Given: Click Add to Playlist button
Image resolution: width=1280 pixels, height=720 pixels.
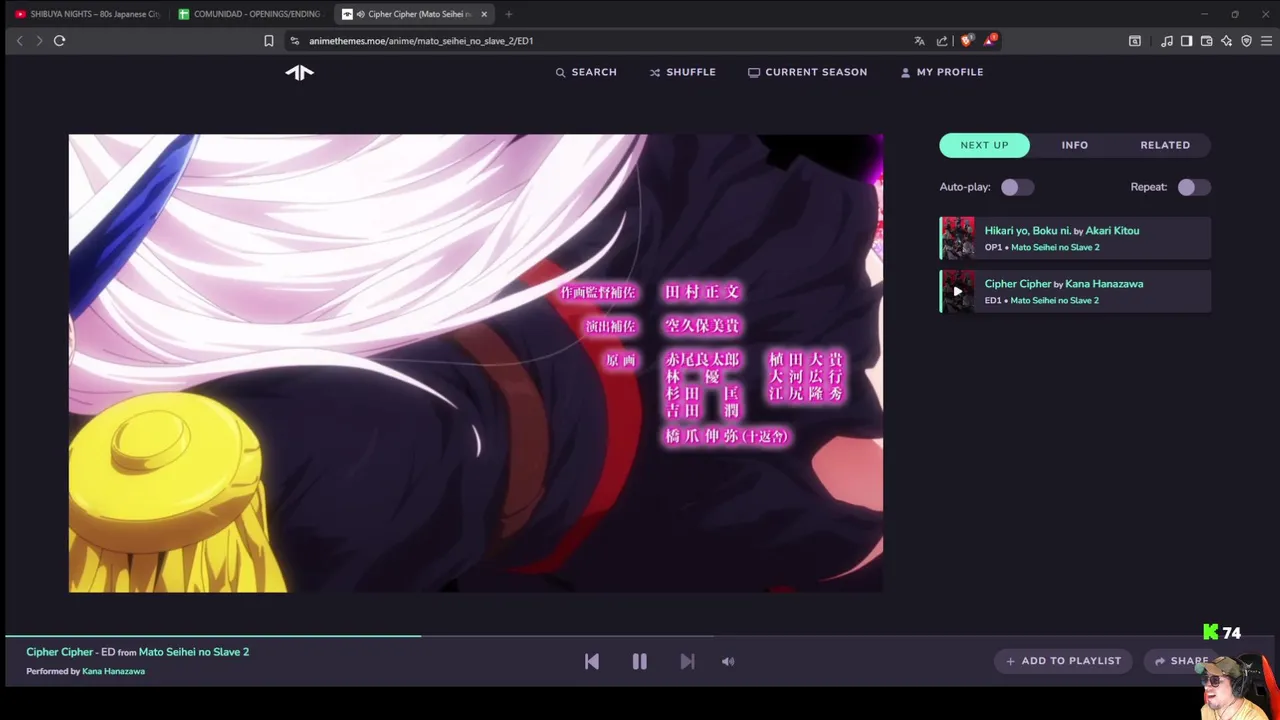Looking at the screenshot, I should 1063,661.
